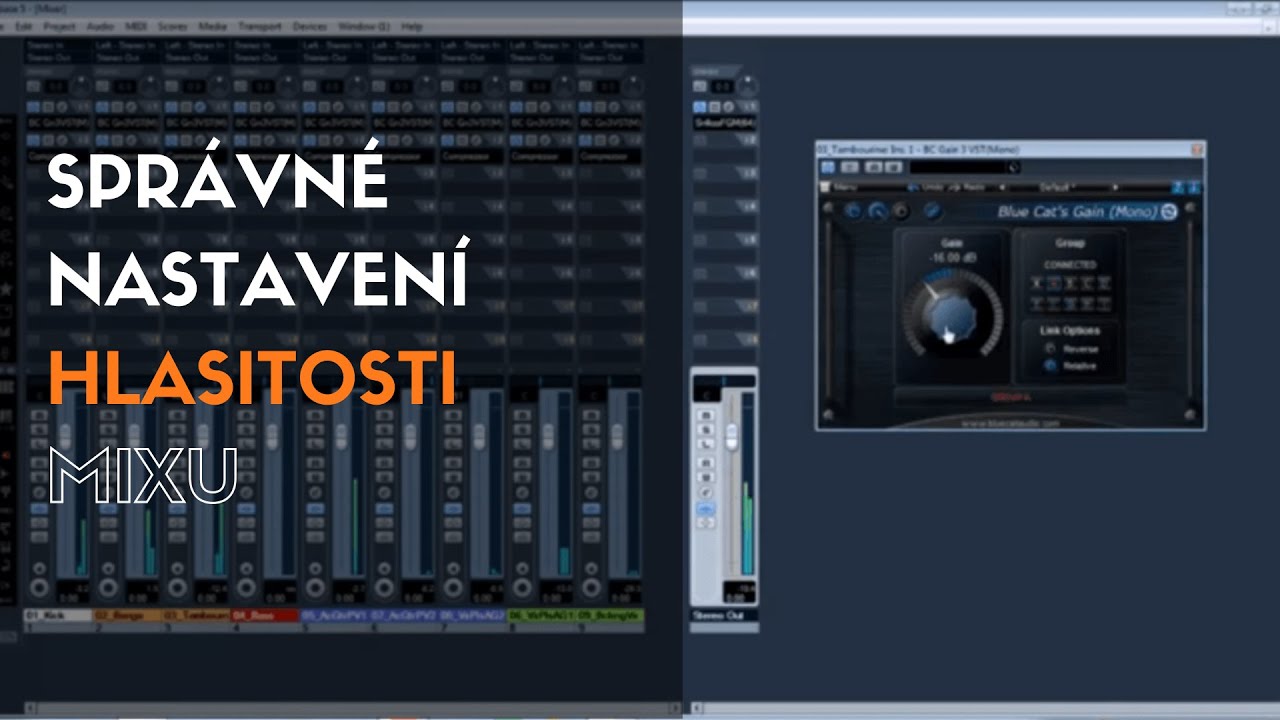The image size is (1280, 720).
Task: Select next preset arrow beside Default
Action: pyautogui.click(x=1116, y=187)
